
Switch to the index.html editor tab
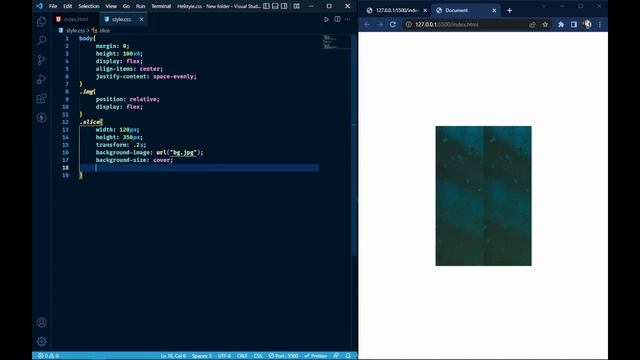point(76,19)
